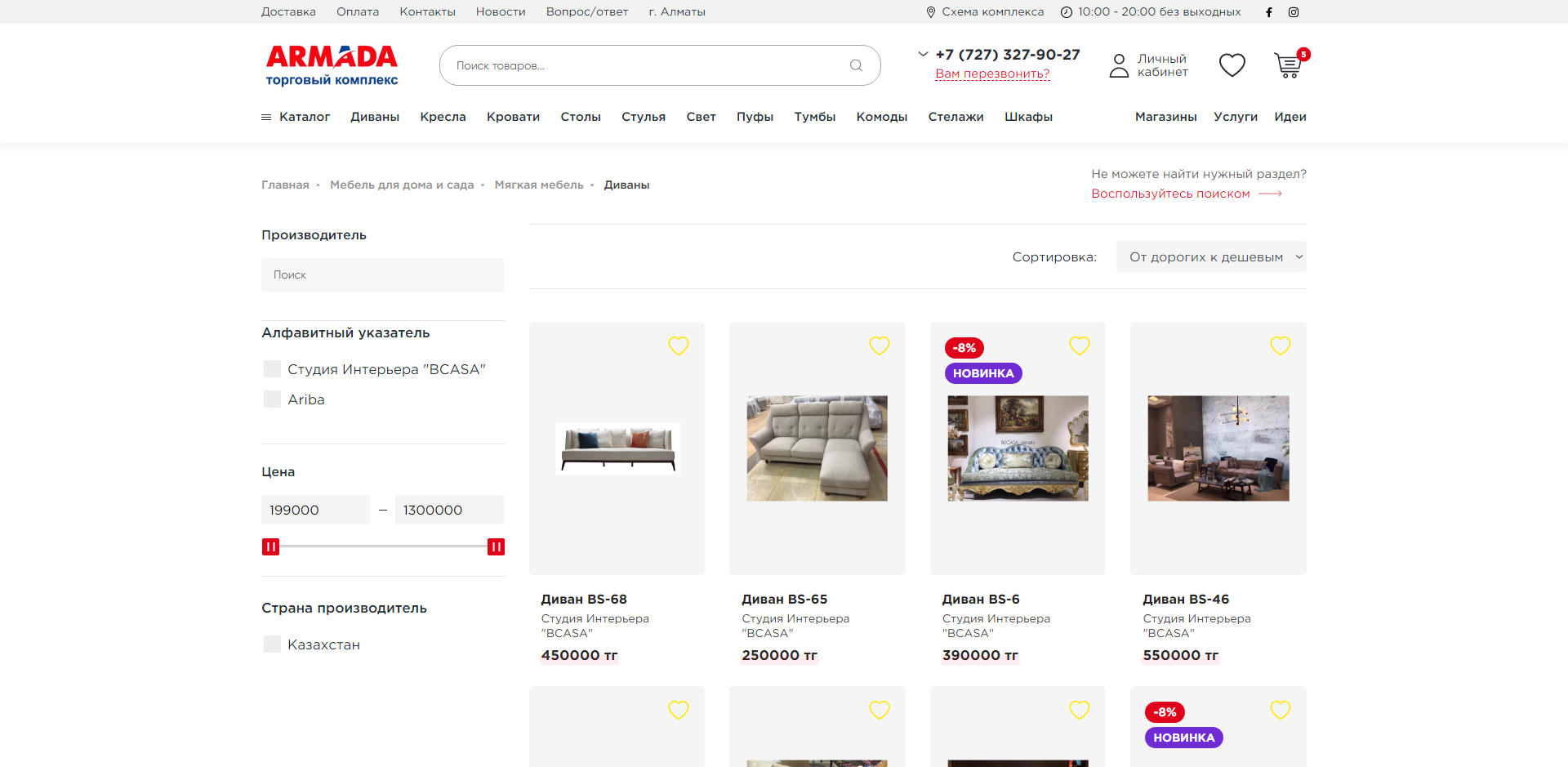Open the sorting dropdown От дорогих к дешевым
This screenshot has height=767, width=1568.
point(1211,257)
